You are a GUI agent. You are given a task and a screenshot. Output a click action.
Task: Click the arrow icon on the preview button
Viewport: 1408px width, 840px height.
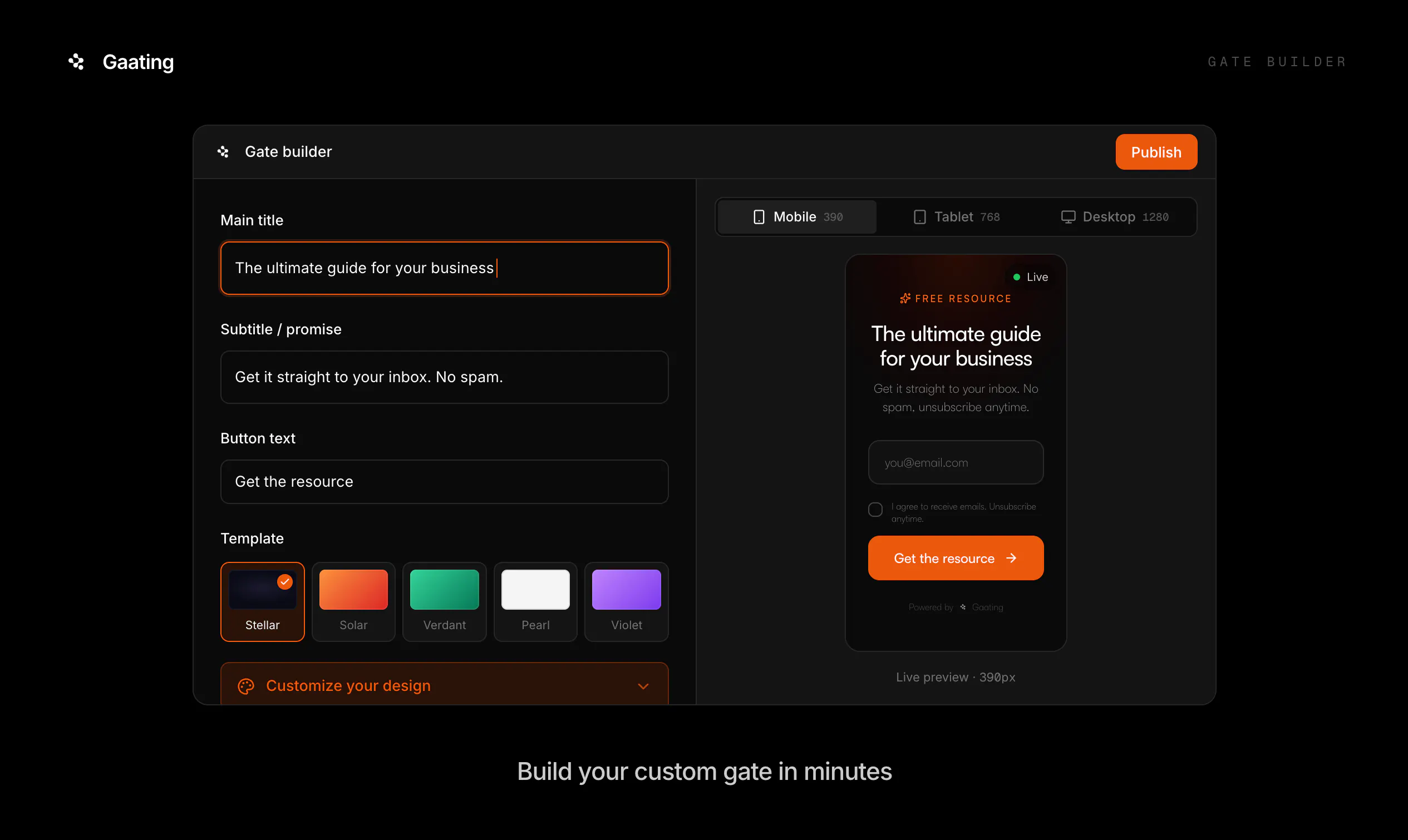tap(1011, 558)
